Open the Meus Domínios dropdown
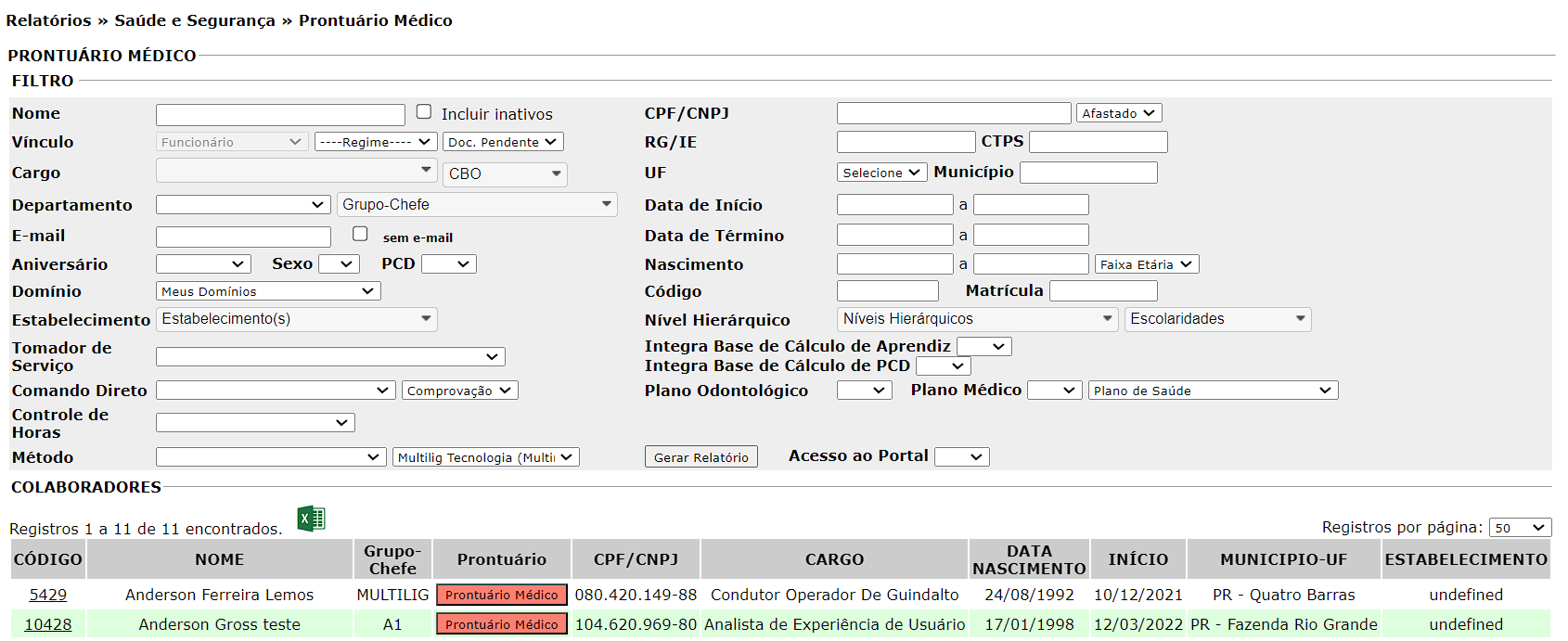Image resolution: width=1568 pixels, height=641 pixels. pyautogui.click(x=267, y=291)
